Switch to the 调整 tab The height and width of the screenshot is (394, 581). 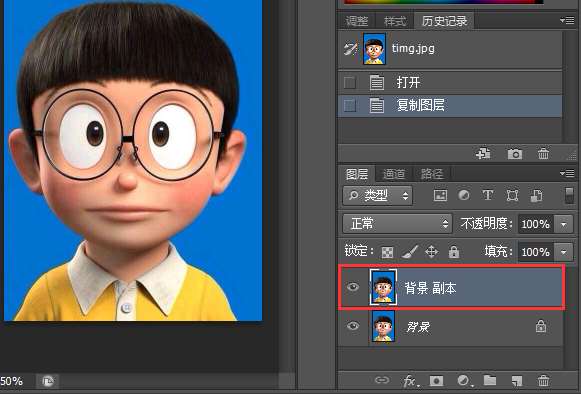357,21
